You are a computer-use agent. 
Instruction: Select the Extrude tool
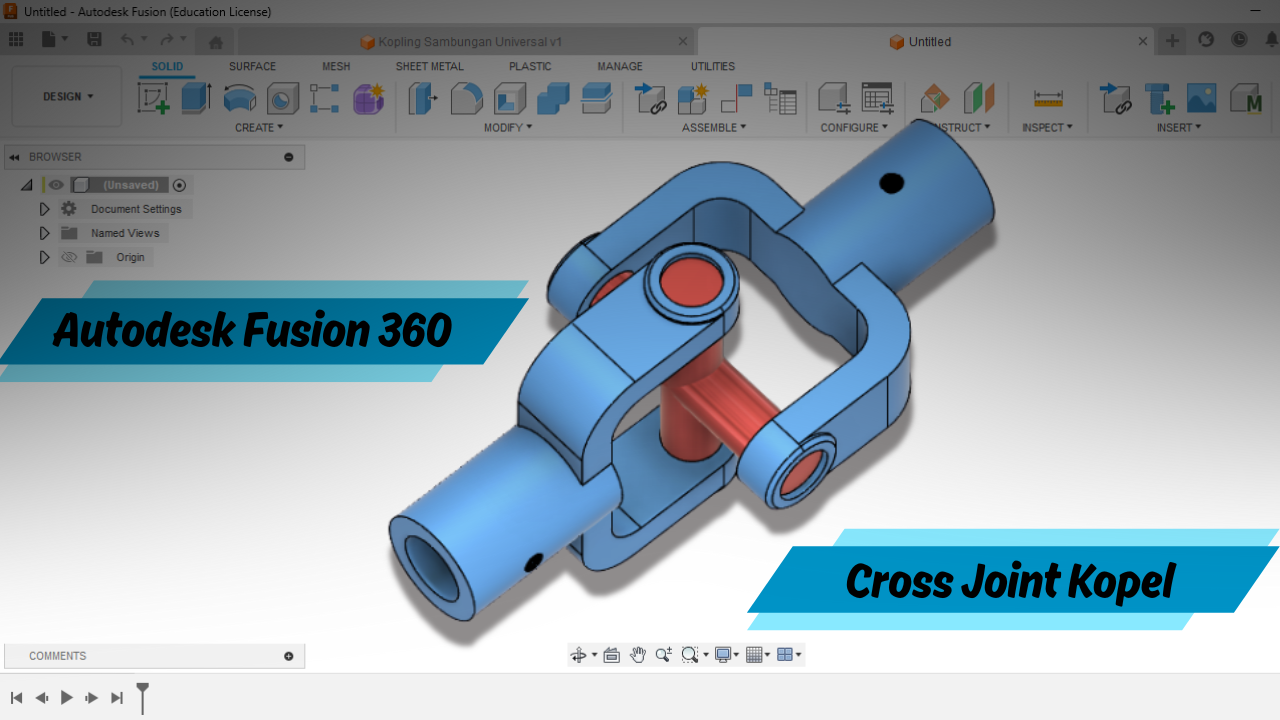click(196, 98)
